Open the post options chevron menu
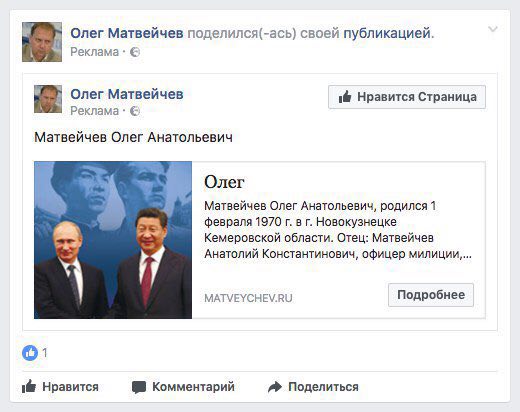The height and width of the screenshot is (412, 520). (x=493, y=29)
